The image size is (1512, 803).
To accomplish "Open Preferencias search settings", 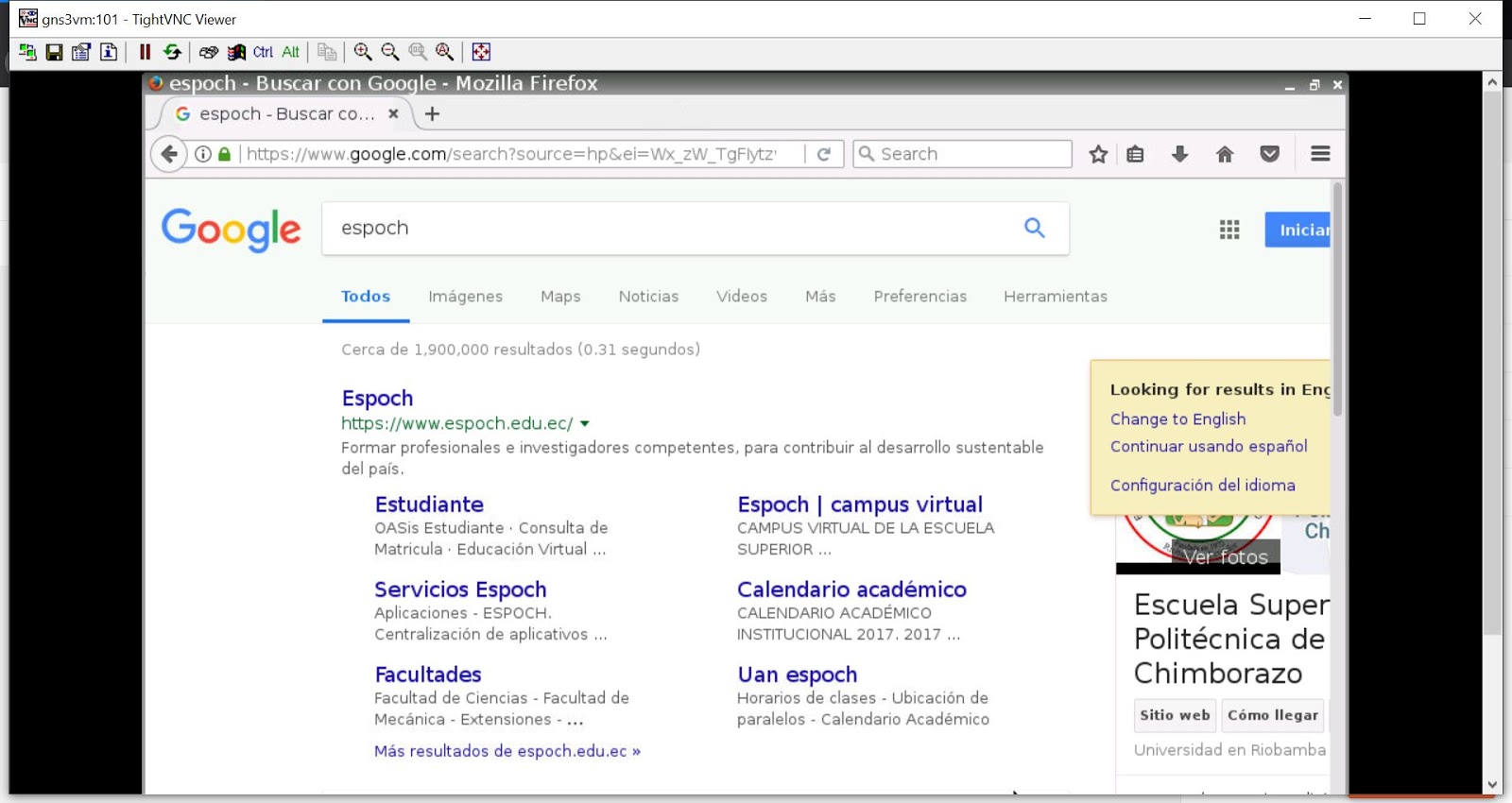I will click(920, 297).
